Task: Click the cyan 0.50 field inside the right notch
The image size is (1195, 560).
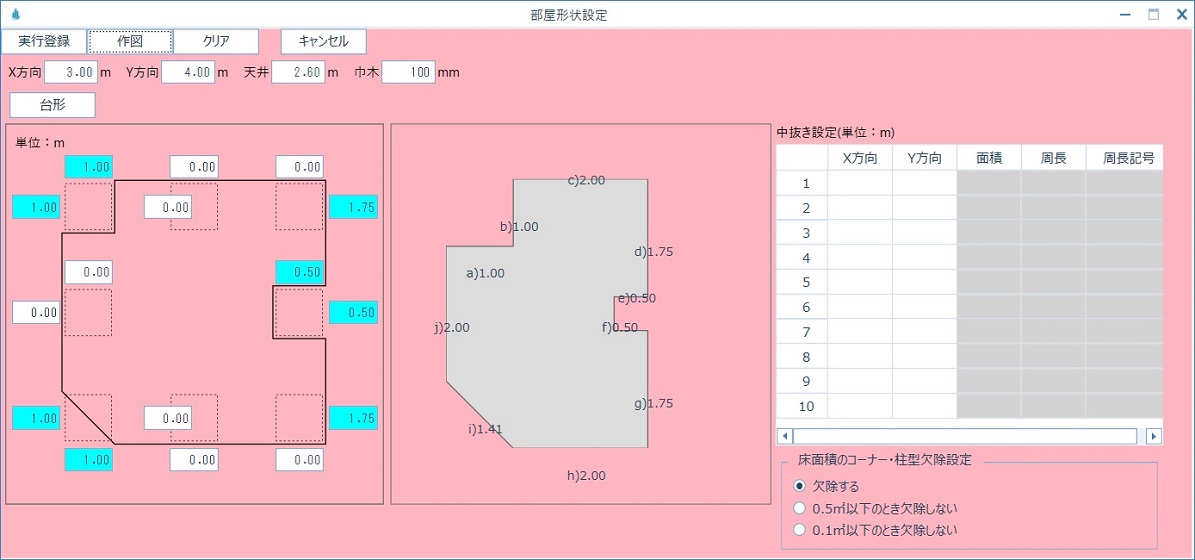Action: click(x=300, y=271)
